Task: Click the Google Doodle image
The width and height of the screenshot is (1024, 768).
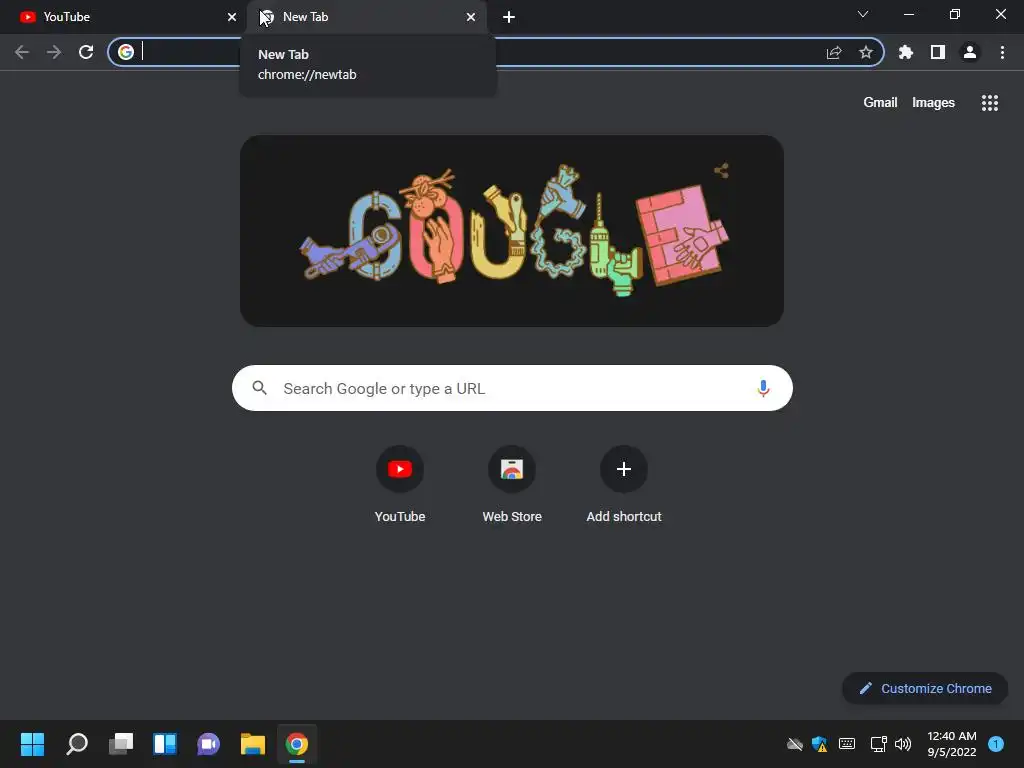Action: pos(512,231)
